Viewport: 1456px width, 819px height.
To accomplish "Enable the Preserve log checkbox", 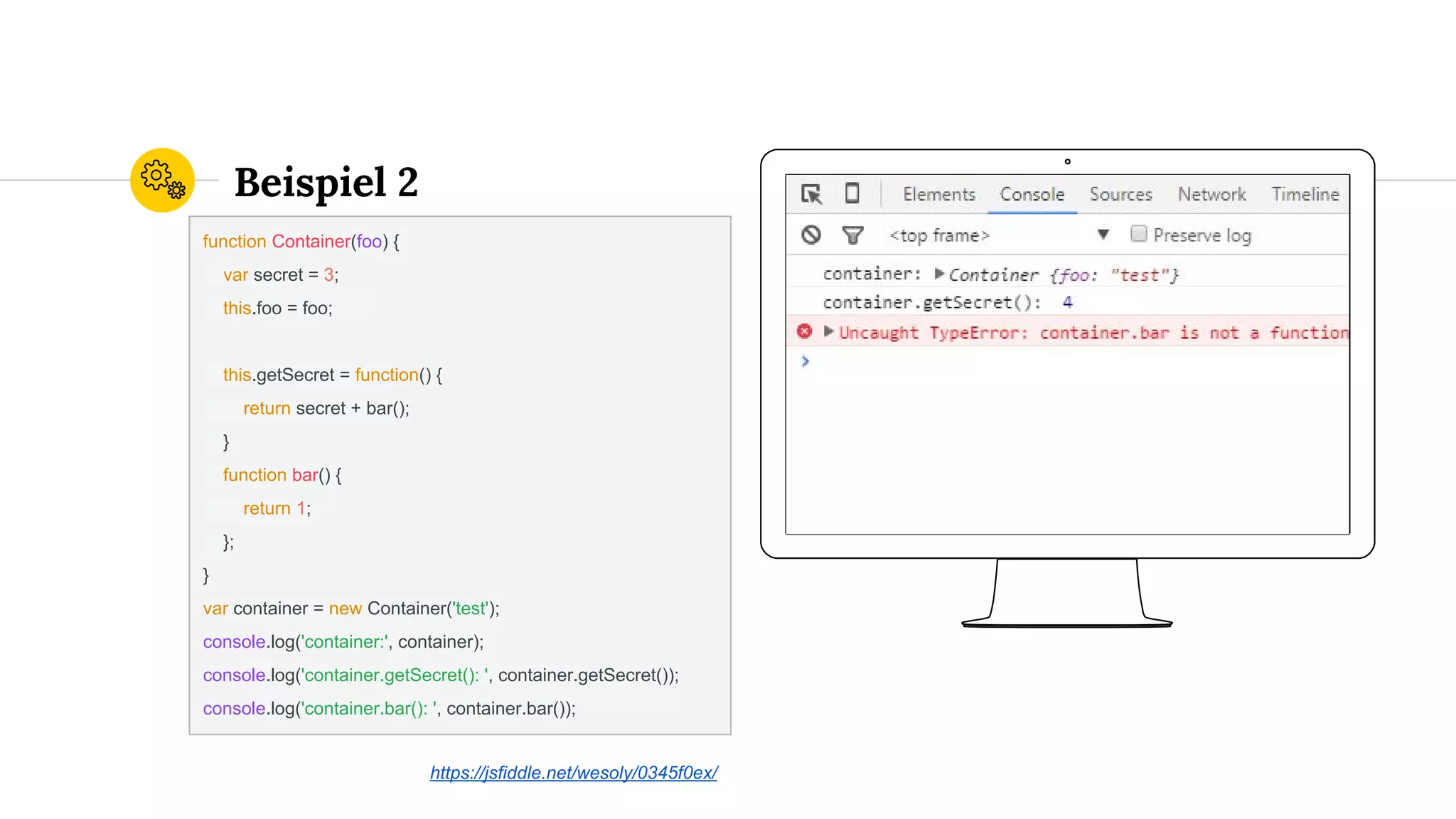I will click(x=1138, y=234).
